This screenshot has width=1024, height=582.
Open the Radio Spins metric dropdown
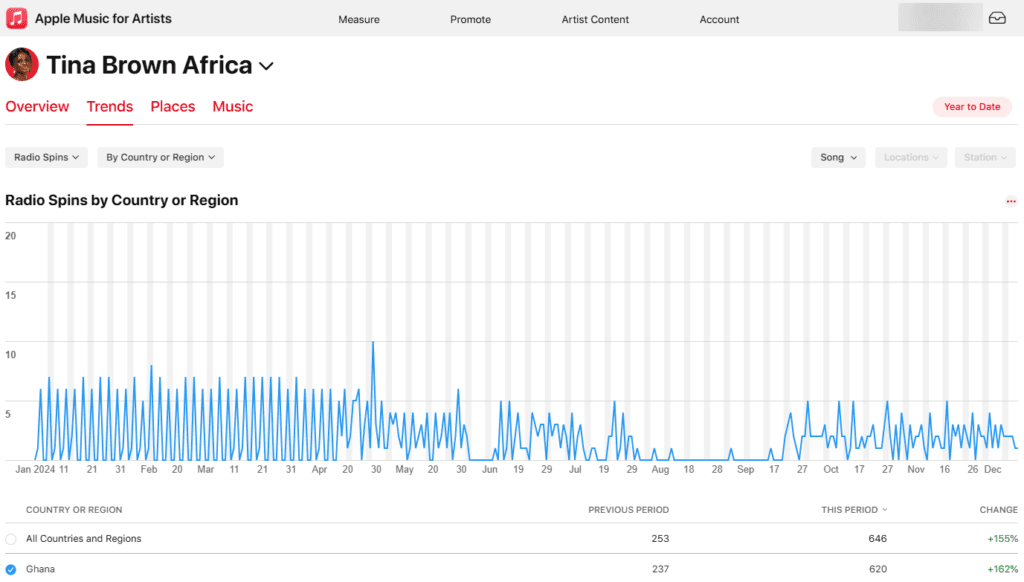[x=46, y=157]
